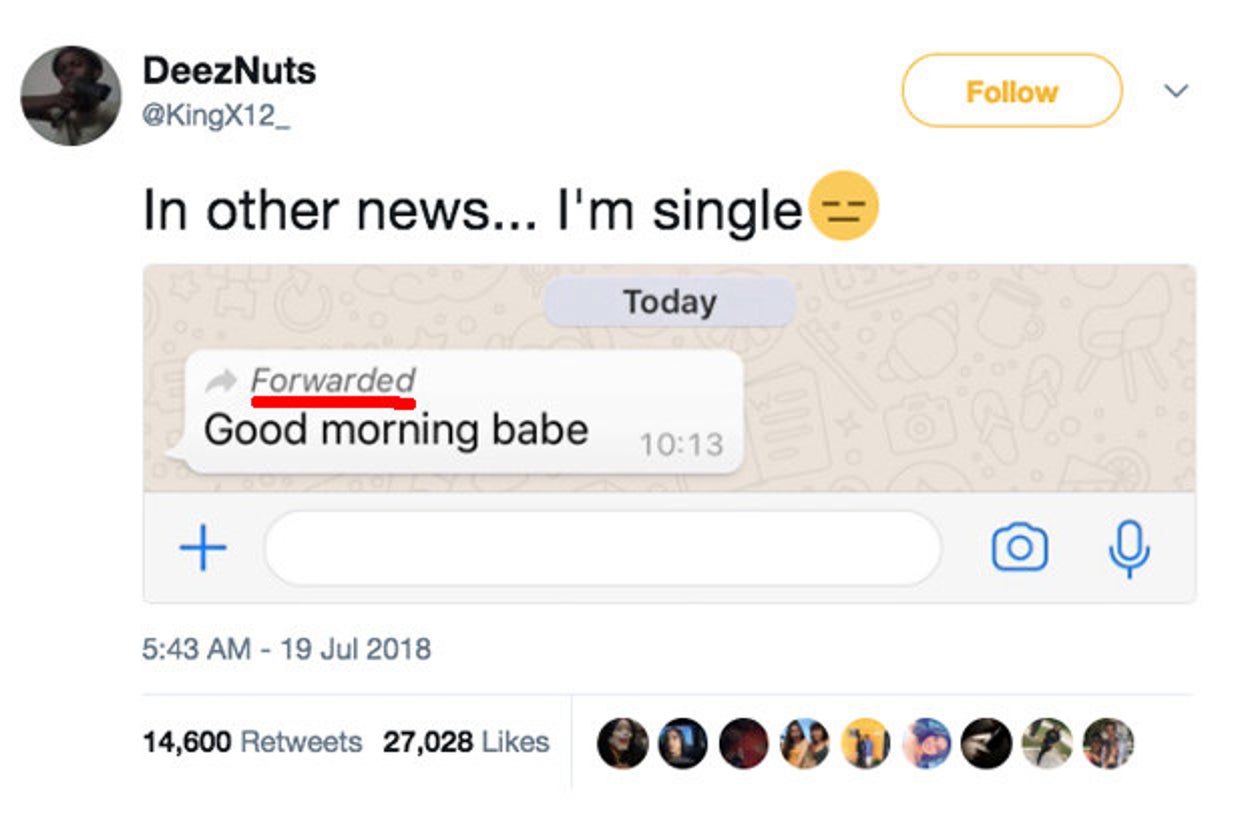Tap the microphone voice message icon
The width and height of the screenshot is (1250, 830).
[1130, 548]
